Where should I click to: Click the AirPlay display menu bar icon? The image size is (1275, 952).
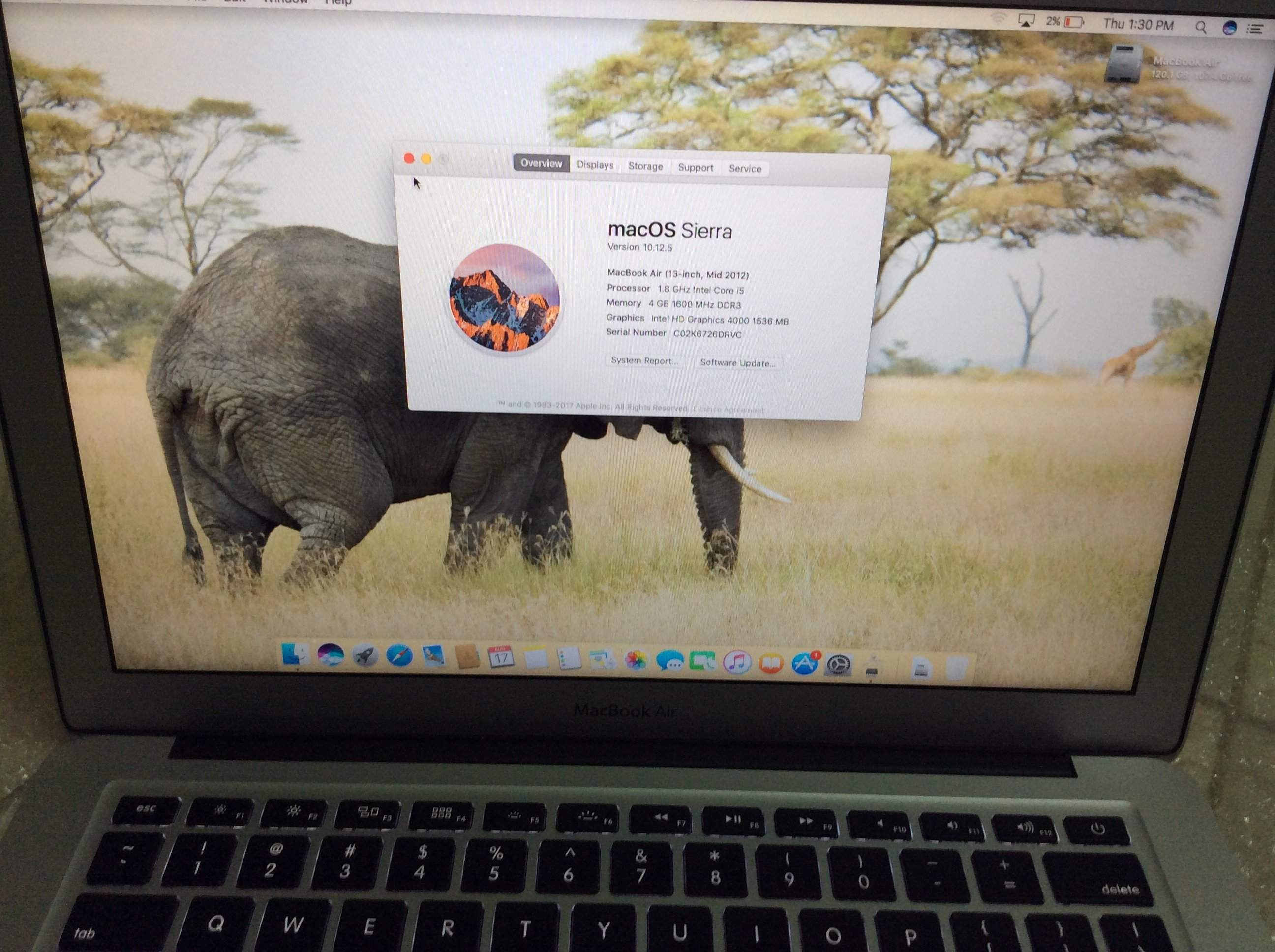pos(1026,21)
